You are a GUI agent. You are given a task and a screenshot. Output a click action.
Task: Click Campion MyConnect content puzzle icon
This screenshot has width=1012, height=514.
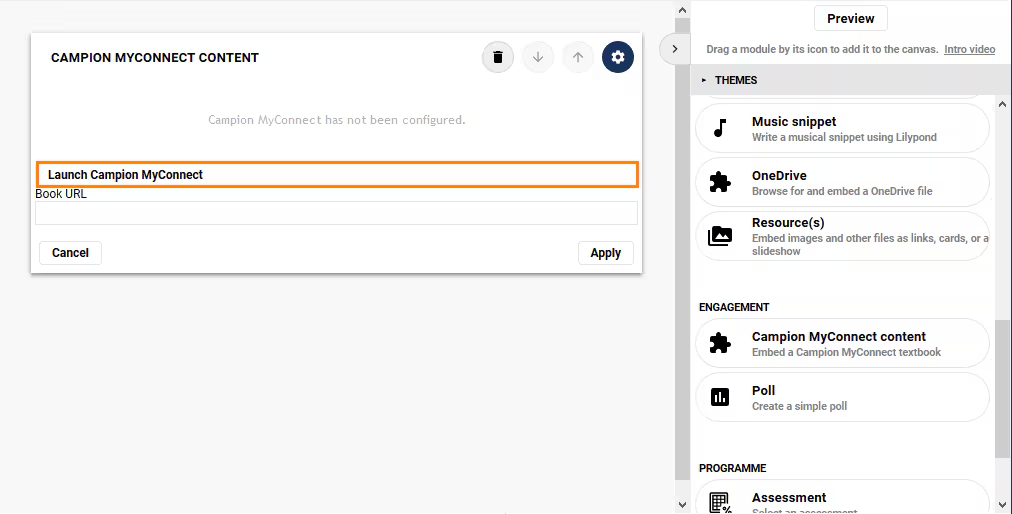[x=720, y=343]
